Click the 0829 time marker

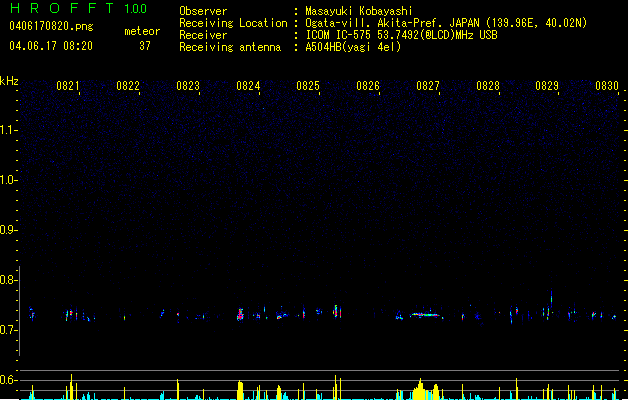[x=547, y=86]
